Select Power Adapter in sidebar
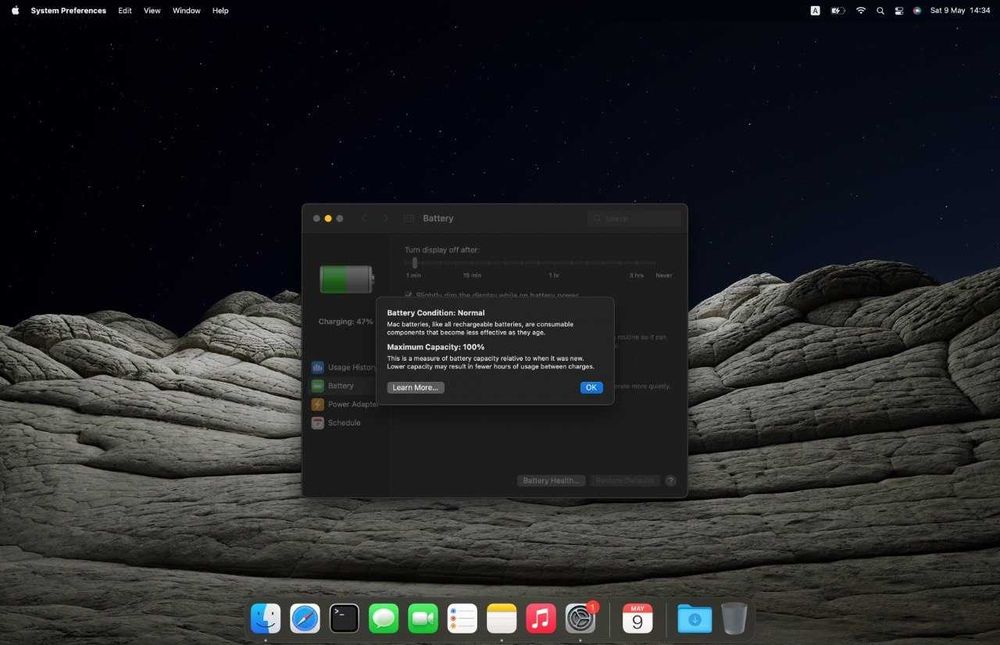The image size is (1000, 645). 344,404
